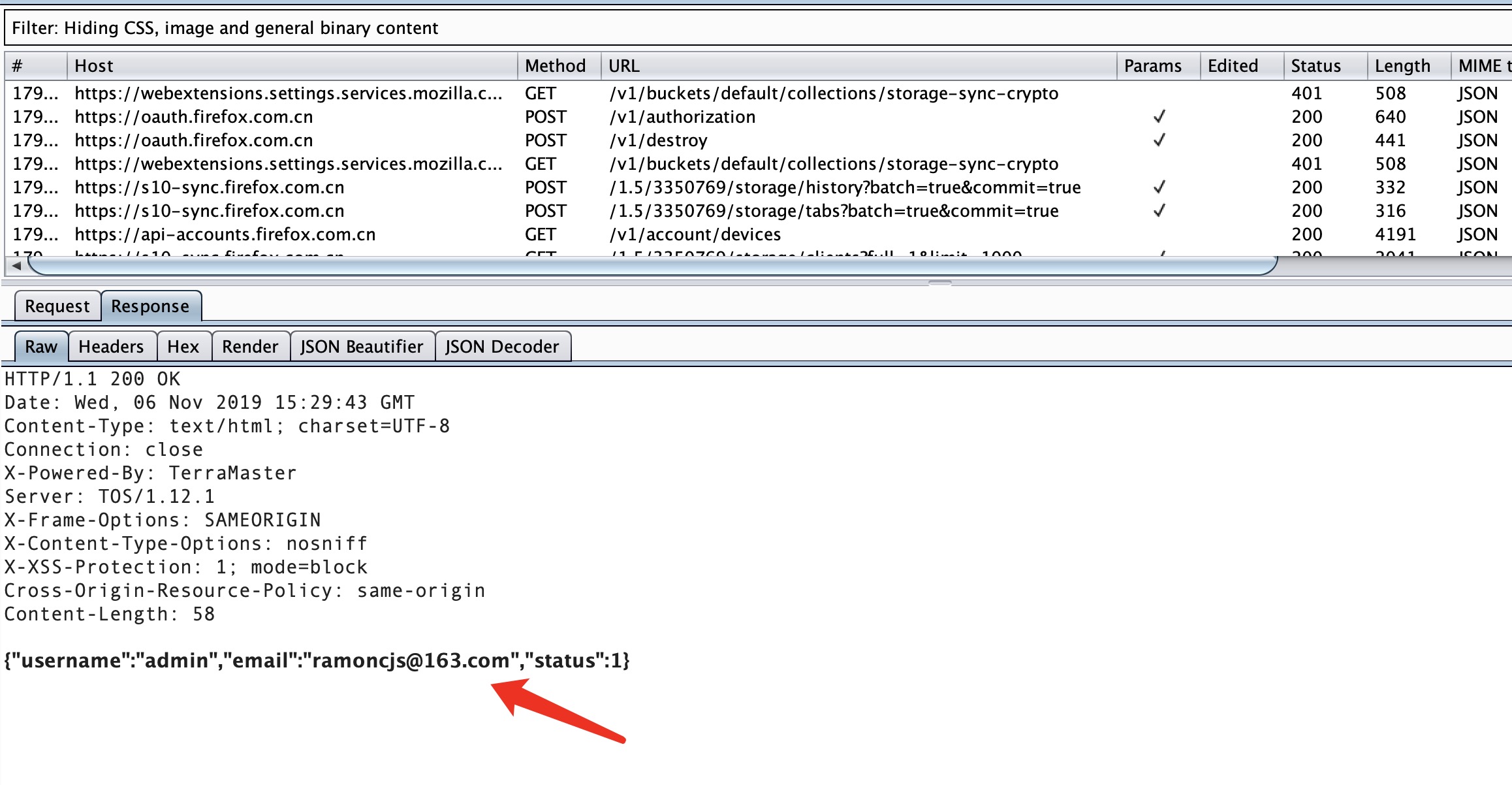Click the filter bar hiding CSS content
1512x785 pixels.
[x=757, y=28]
